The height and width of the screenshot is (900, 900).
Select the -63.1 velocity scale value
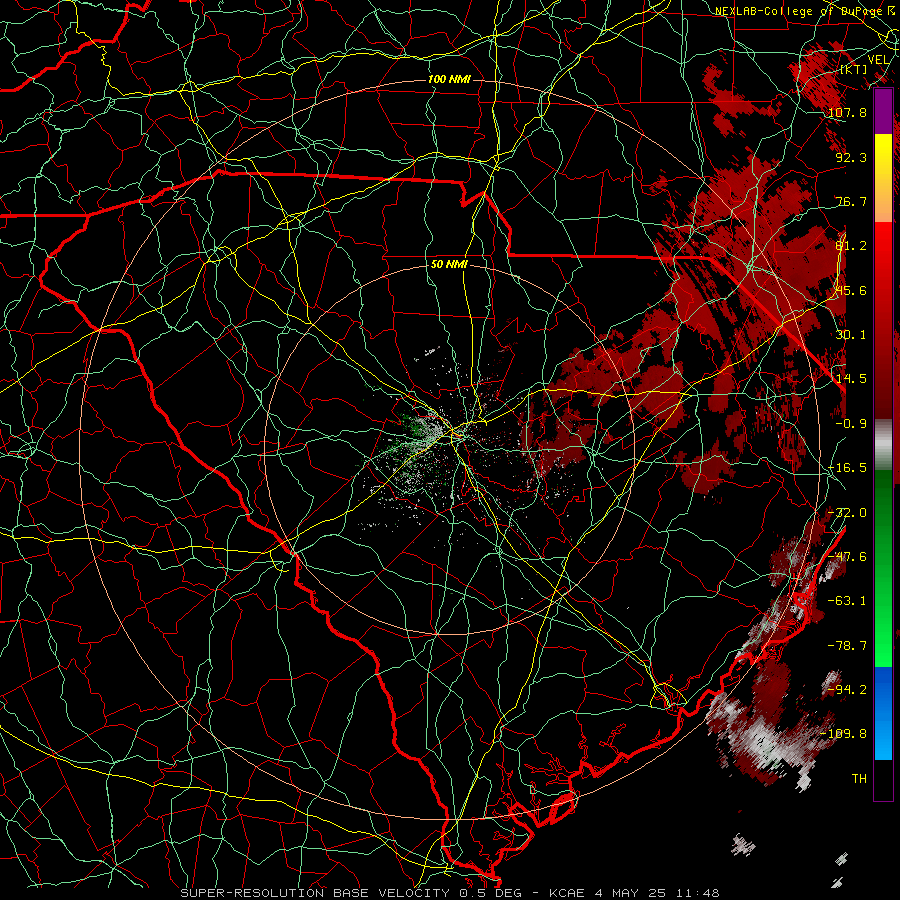click(x=847, y=601)
